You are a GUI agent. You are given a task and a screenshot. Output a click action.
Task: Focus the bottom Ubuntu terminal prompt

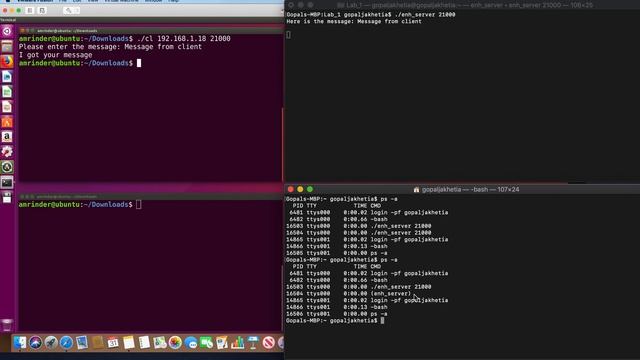pos(139,204)
